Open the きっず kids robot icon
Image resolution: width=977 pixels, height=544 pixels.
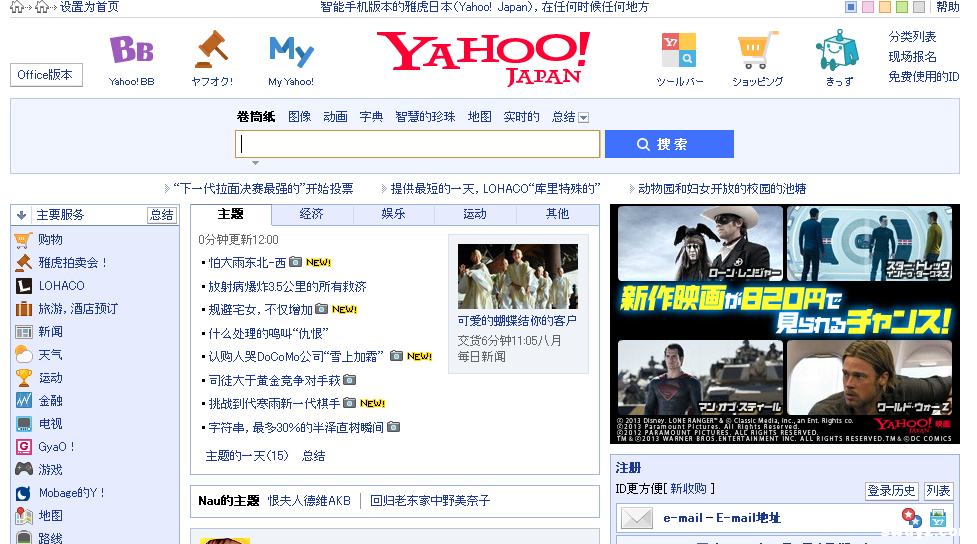point(838,50)
